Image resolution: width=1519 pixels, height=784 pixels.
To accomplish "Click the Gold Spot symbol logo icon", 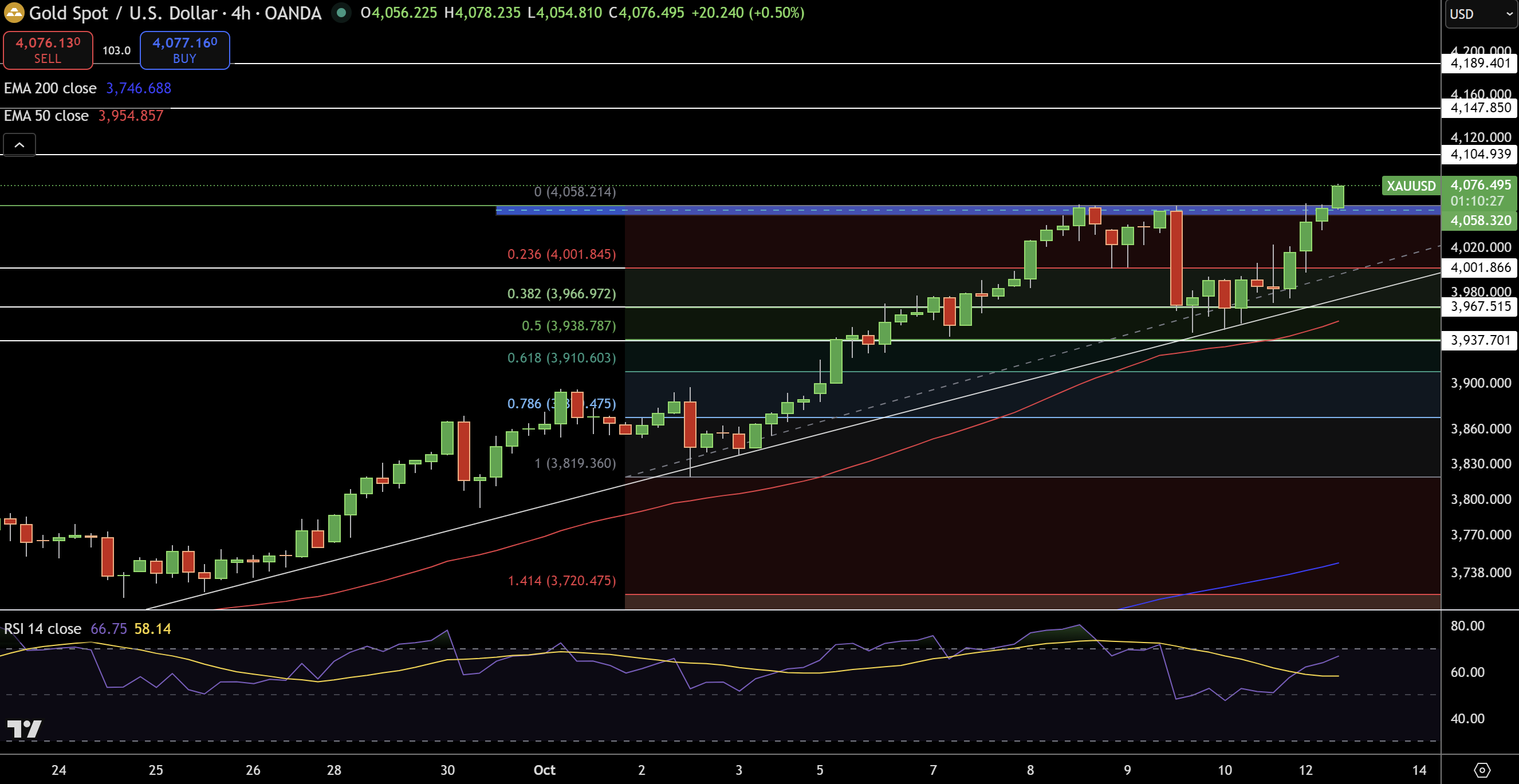I will 14,13.
